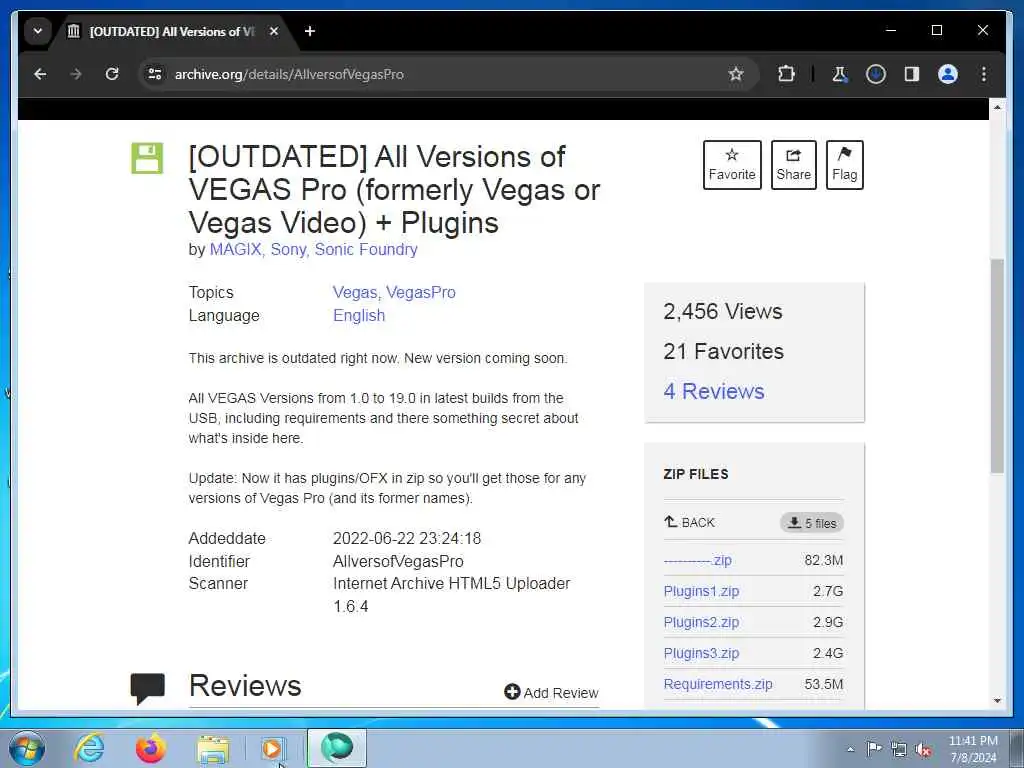Screen dimensions: 1024x768
Task: Click BACK in ZIP files panel
Action: (690, 522)
